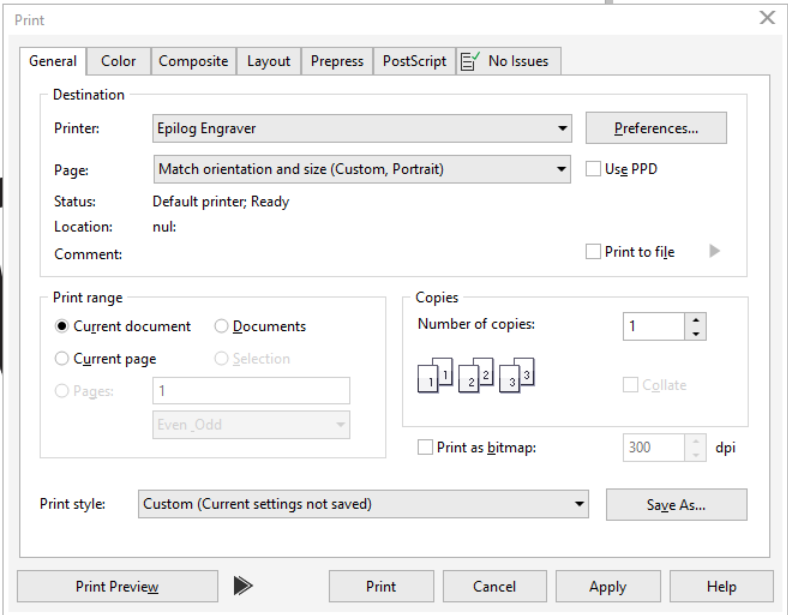Click the Preferences button
This screenshot has width=788, height=615.
(x=655, y=128)
